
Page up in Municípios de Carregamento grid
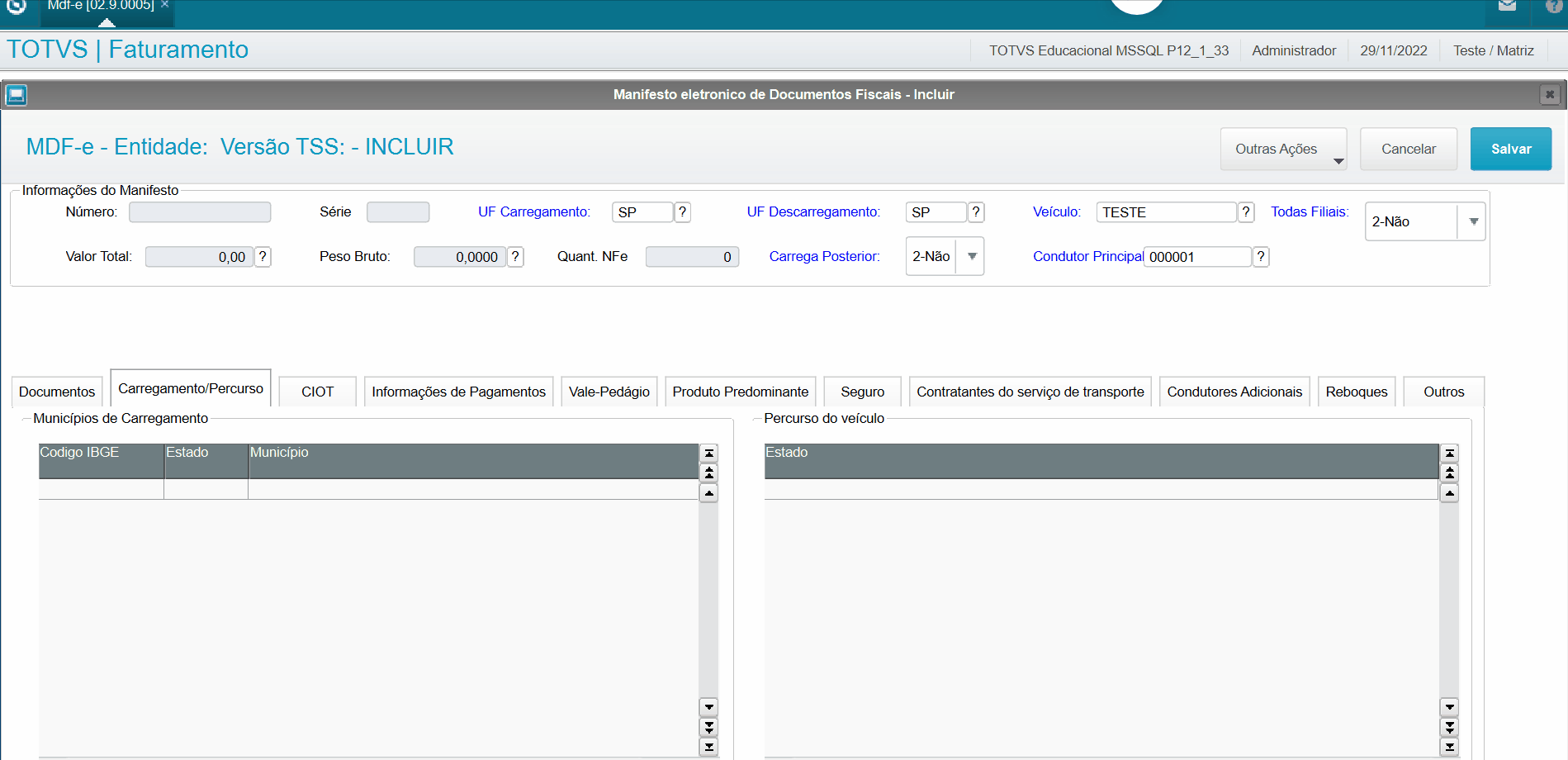(x=709, y=473)
